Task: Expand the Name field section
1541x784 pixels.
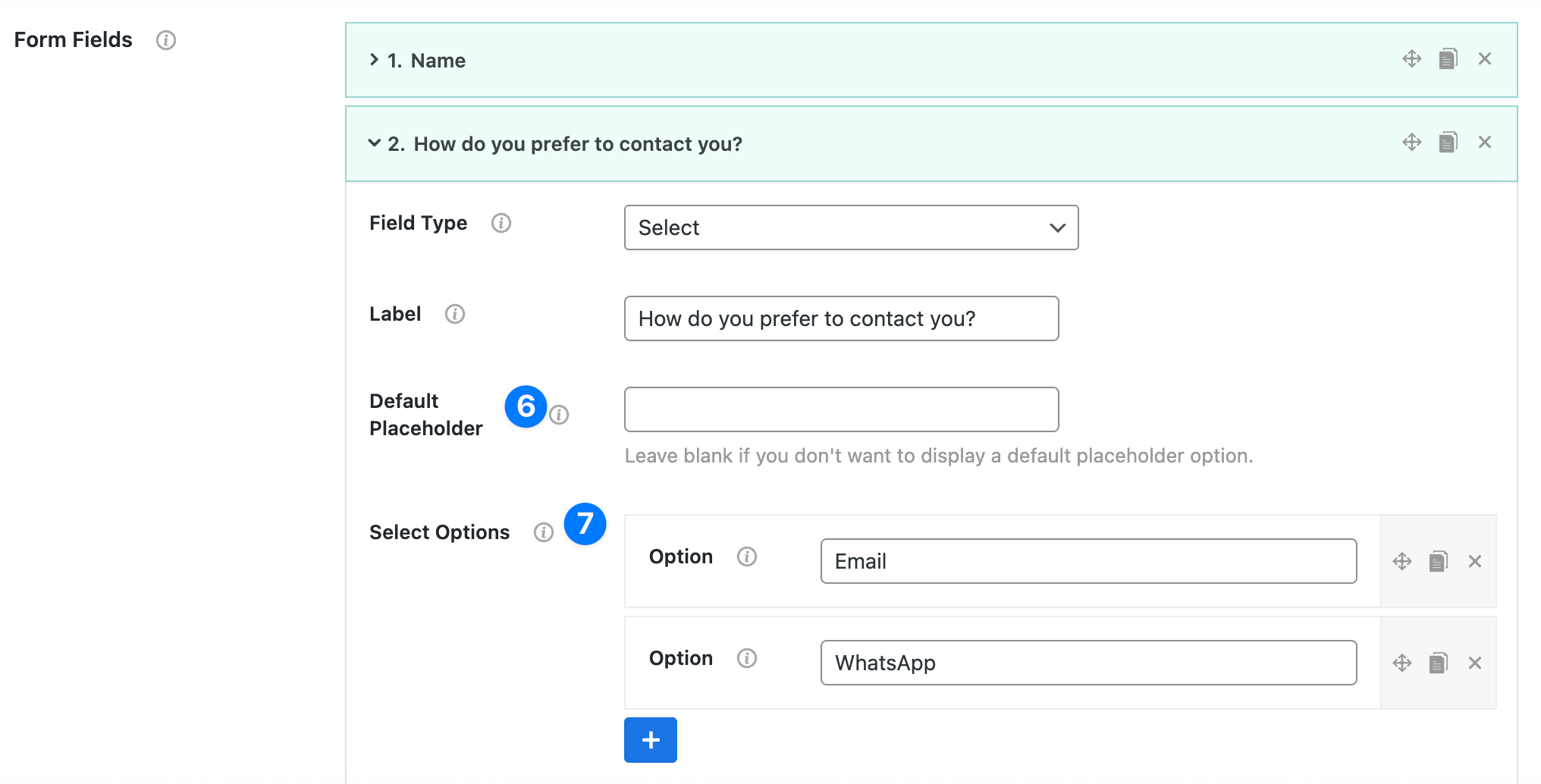Action: pos(374,60)
